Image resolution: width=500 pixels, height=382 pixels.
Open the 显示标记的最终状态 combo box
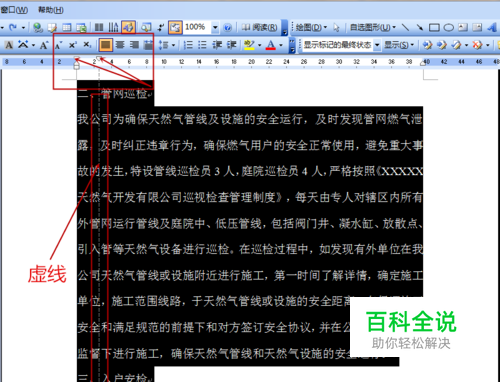[342, 45]
